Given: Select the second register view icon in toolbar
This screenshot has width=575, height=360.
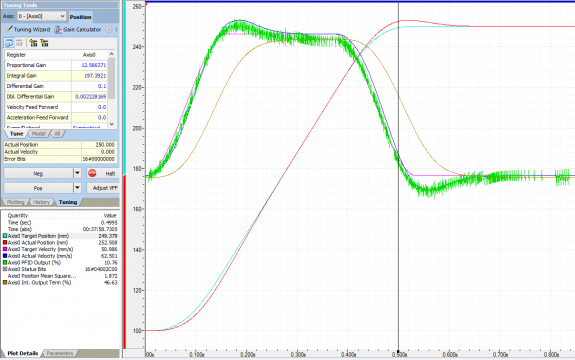Looking at the screenshot, I should point(19,43).
